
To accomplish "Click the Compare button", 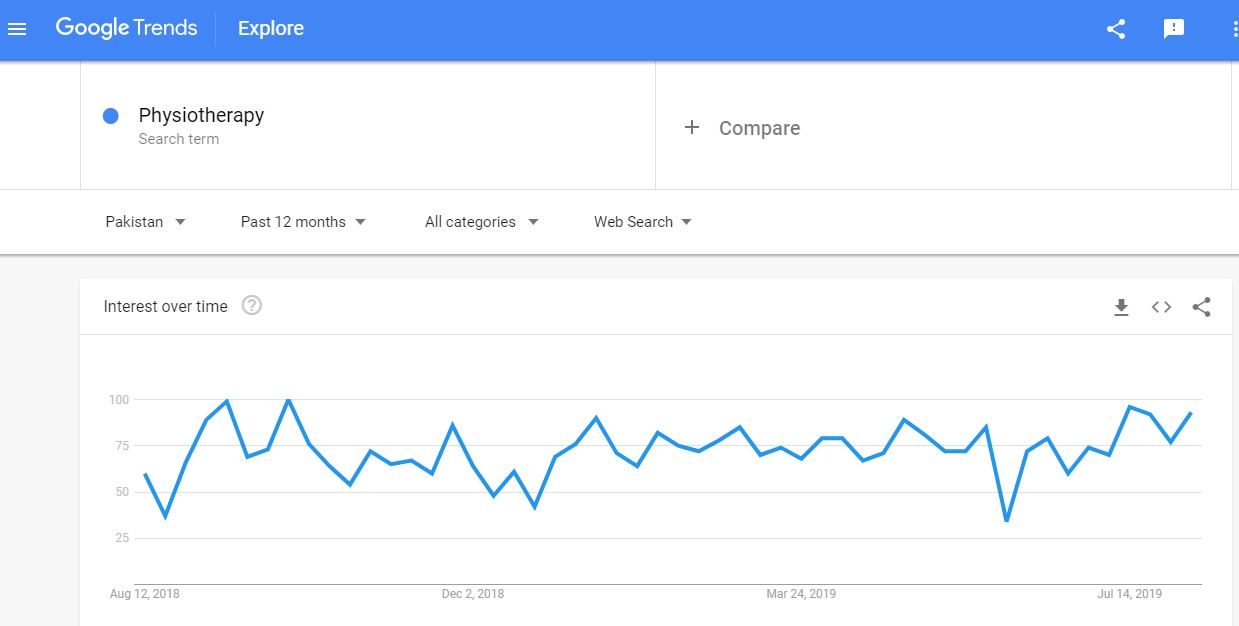I will 759,128.
